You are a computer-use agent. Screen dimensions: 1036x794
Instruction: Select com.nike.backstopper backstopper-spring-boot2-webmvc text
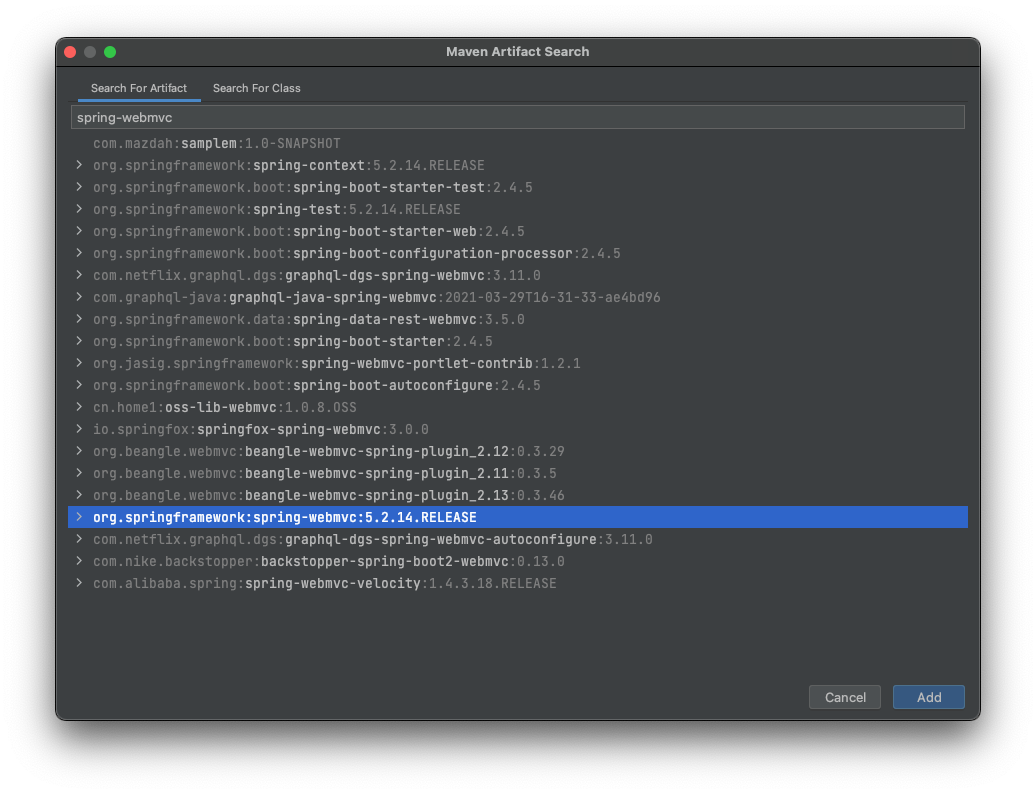point(329,561)
